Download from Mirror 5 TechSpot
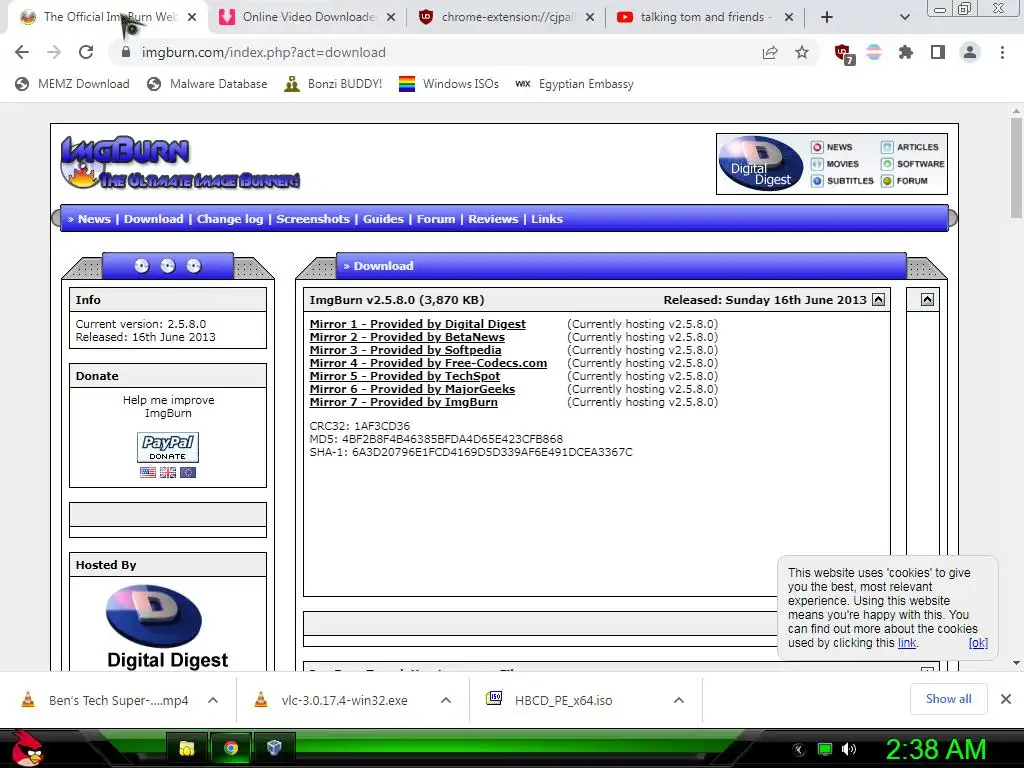The width and height of the screenshot is (1024, 768). [405, 376]
